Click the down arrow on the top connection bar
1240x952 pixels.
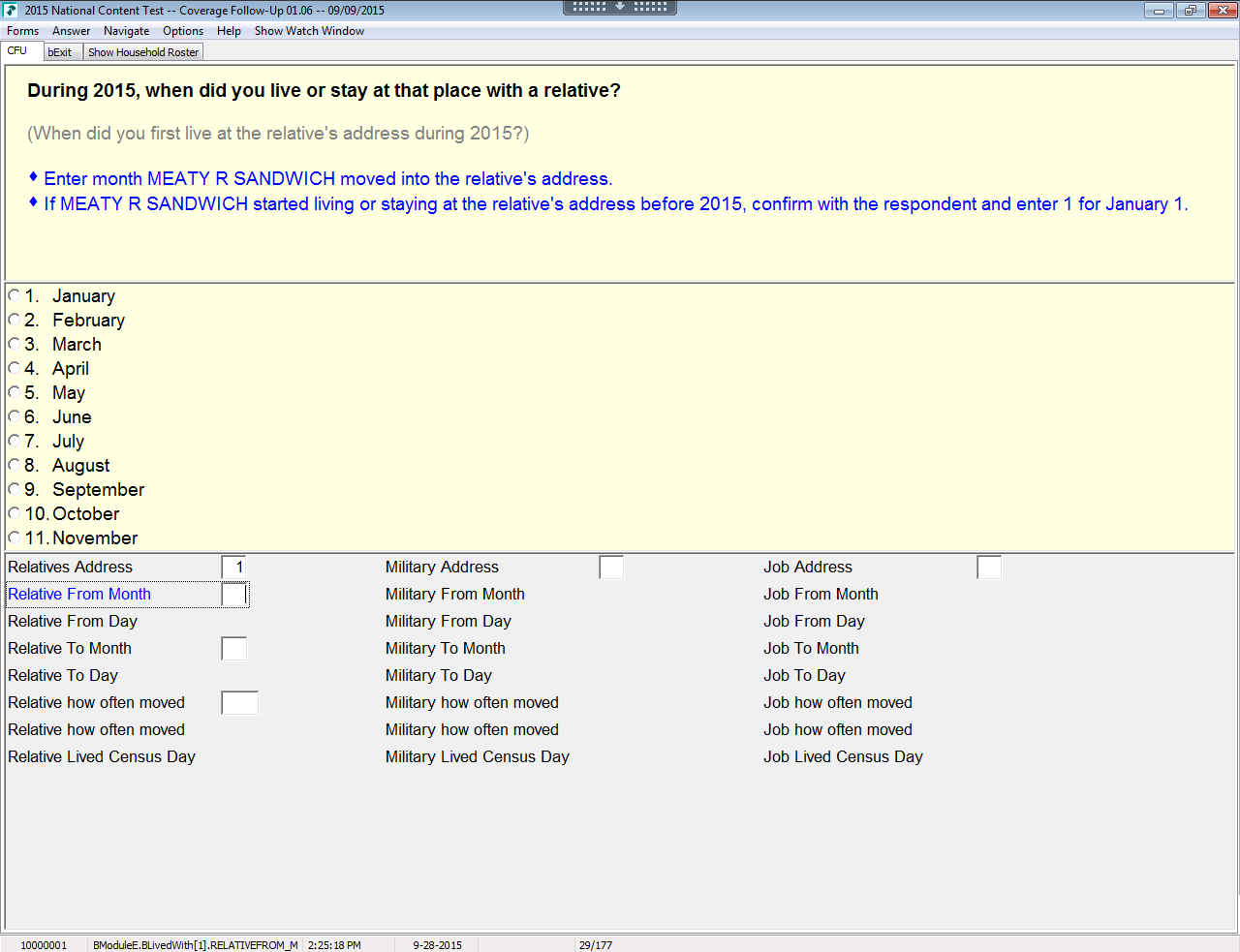point(620,6)
